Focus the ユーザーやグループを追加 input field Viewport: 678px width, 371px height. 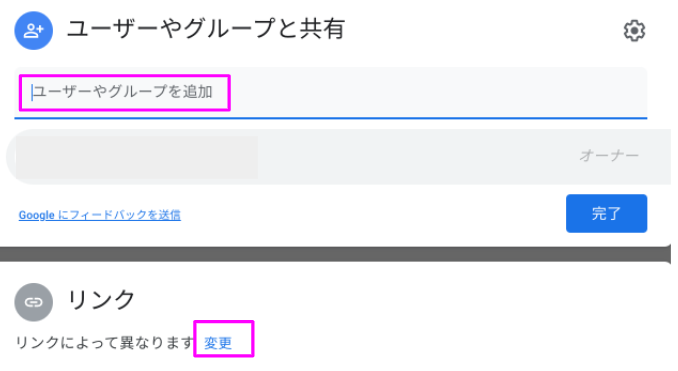click(331, 92)
